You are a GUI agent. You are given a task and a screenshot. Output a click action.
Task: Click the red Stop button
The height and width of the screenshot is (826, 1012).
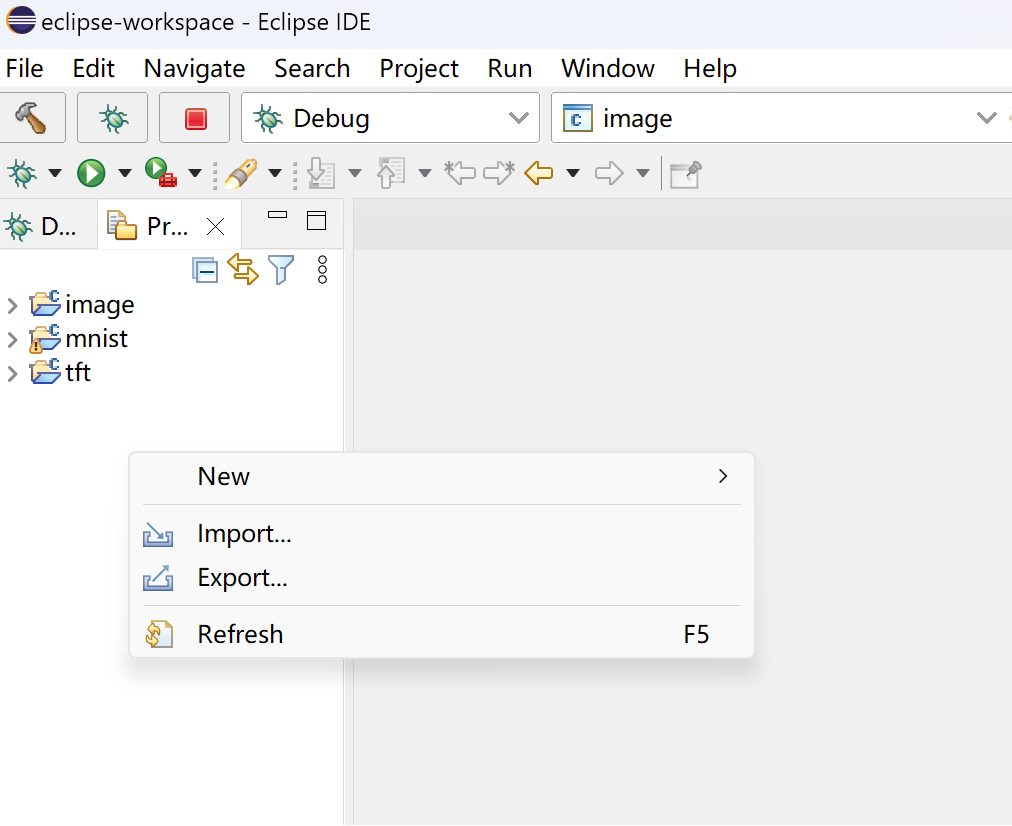[195, 118]
